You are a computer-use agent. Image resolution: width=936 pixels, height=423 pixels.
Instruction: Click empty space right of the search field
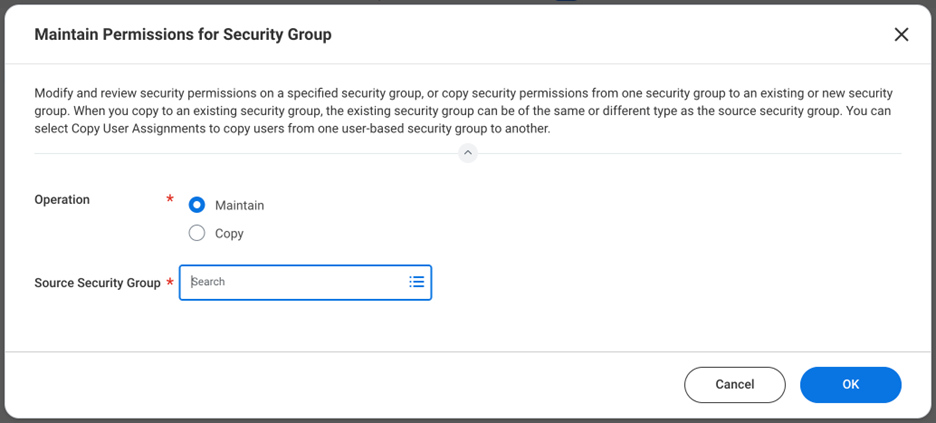click(x=650, y=282)
